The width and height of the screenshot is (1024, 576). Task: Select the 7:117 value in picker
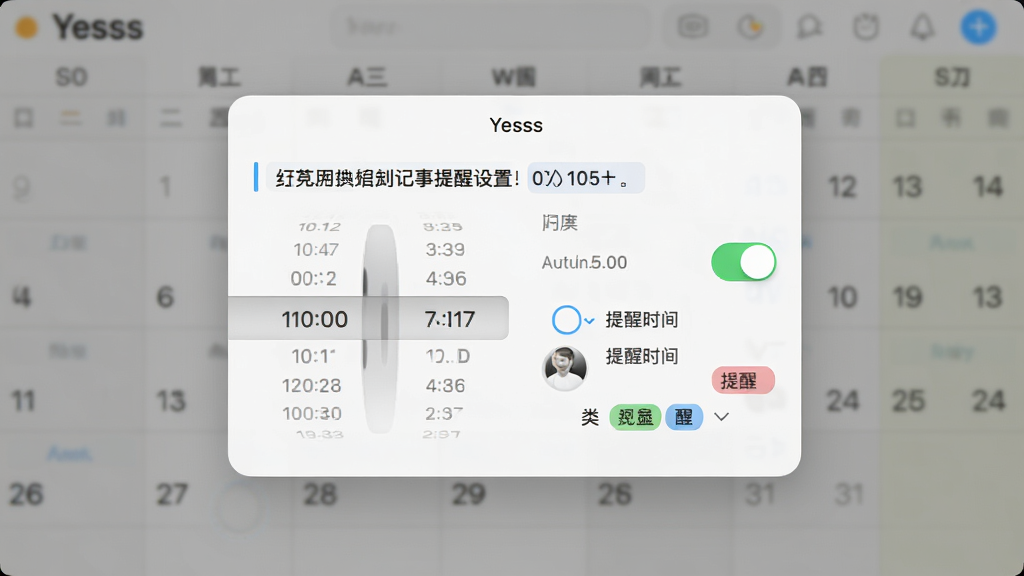(449, 319)
